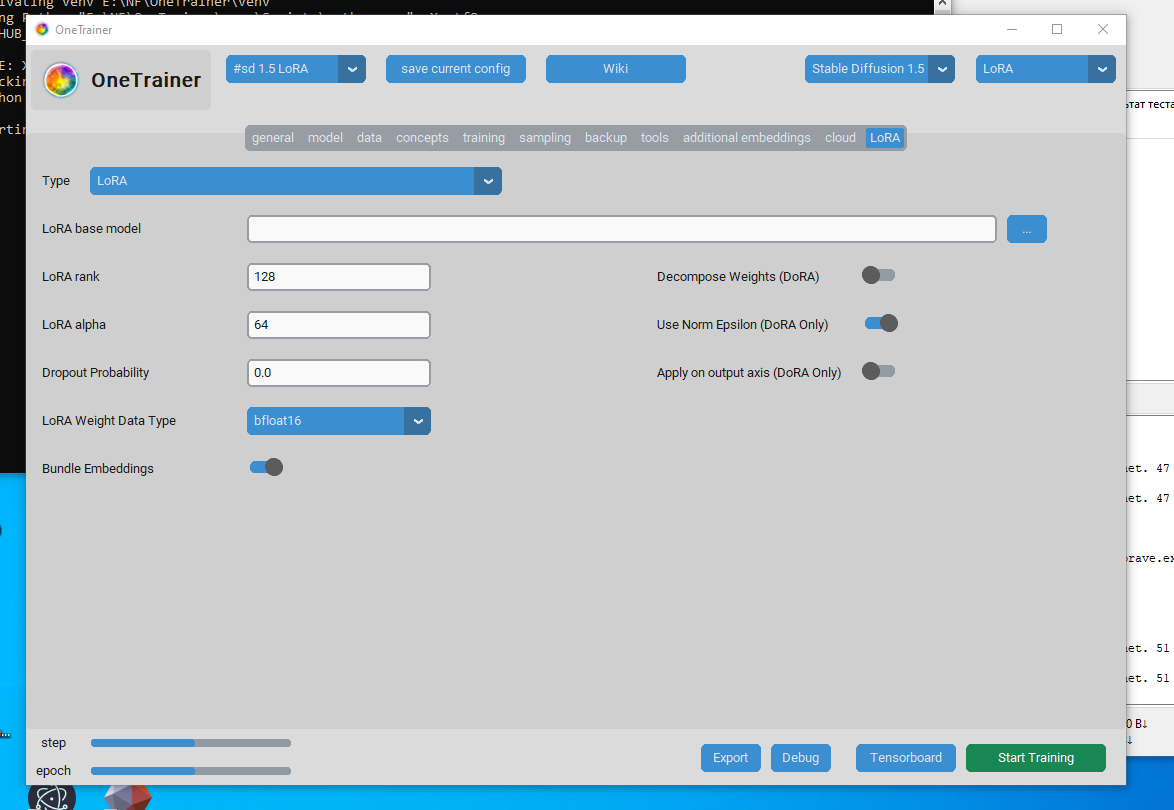1174x810 pixels.
Task: Click the OneTrainer logo icon
Action: pos(61,80)
